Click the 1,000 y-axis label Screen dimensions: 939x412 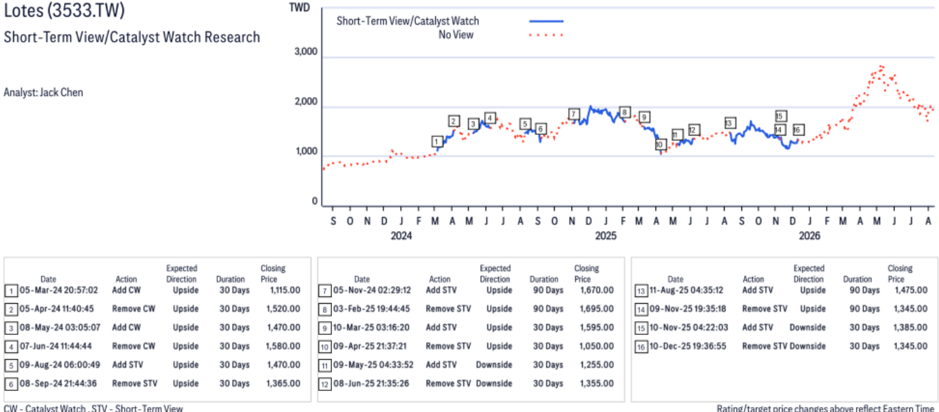305,152
